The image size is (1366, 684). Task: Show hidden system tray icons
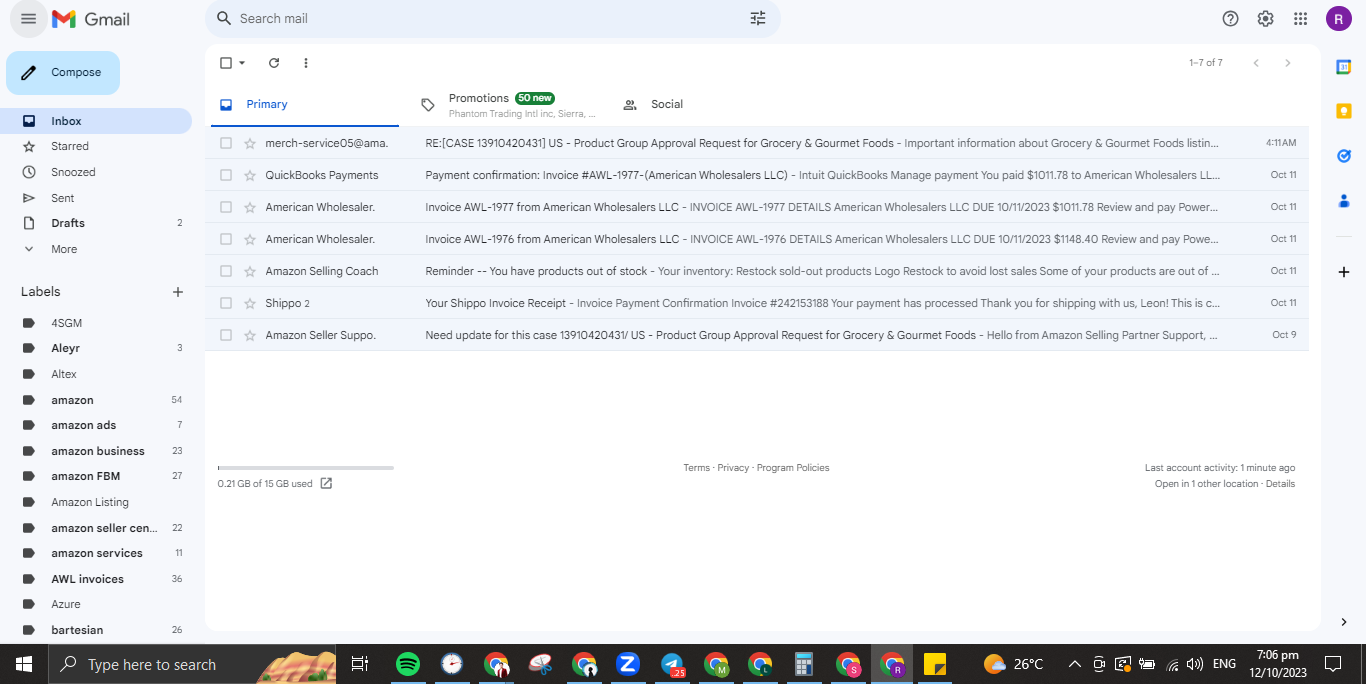coord(1075,664)
